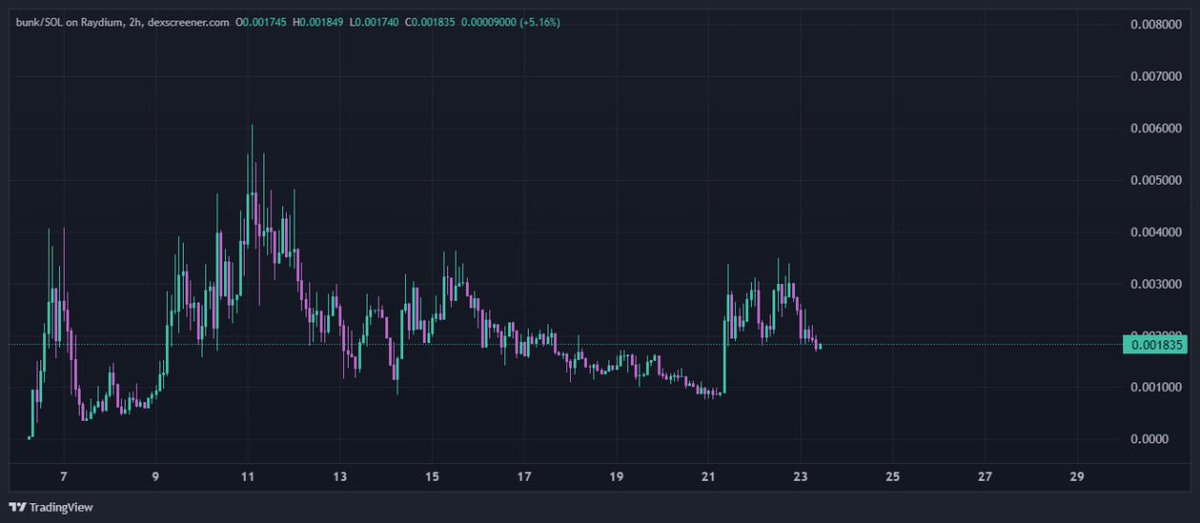The width and height of the screenshot is (1200, 523).
Task: Click the 0.007000 price axis label
Action: click(1156, 76)
